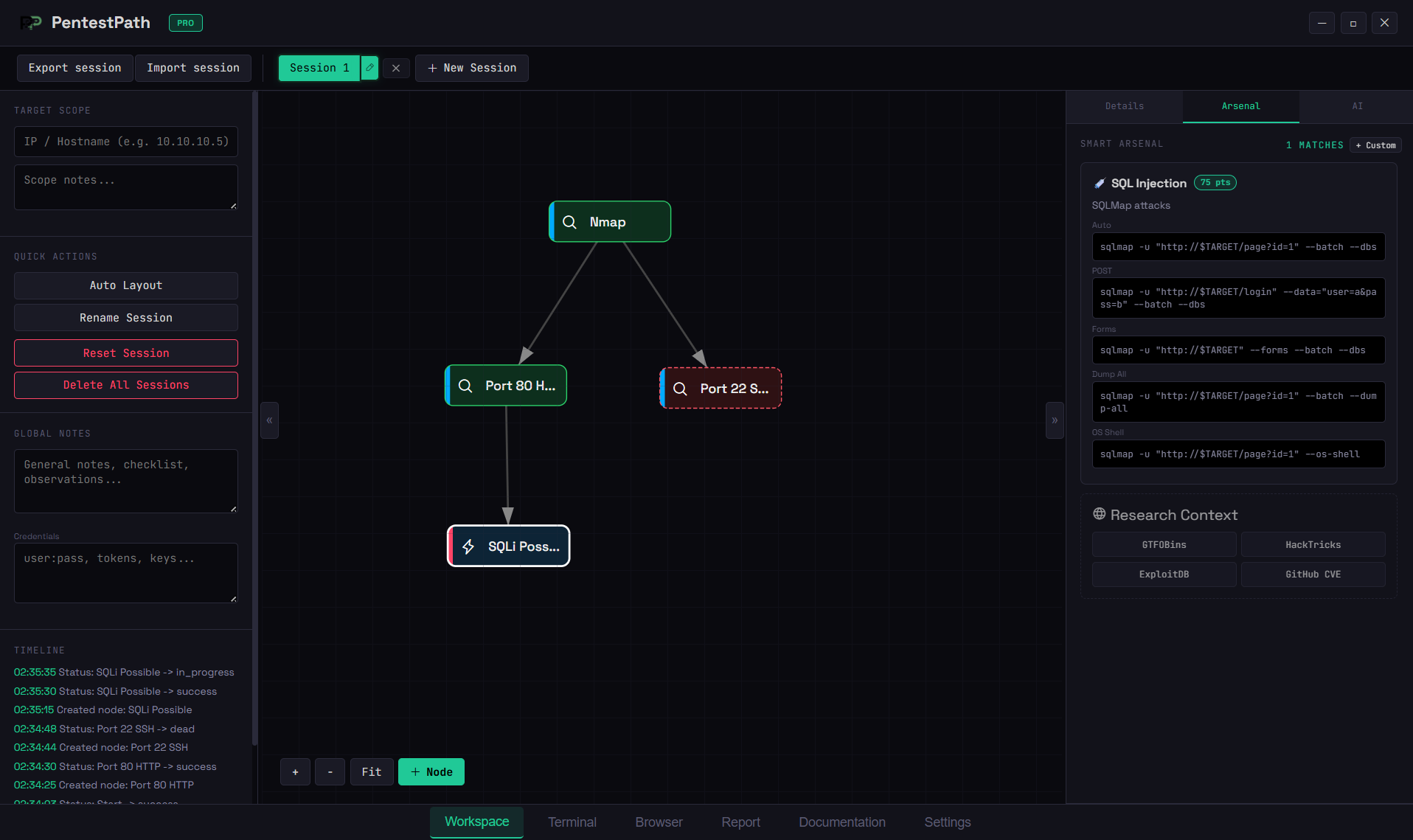1413x840 pixels.
Task: Click the pencil icon to rename Session 1
Action: (369, 67)
